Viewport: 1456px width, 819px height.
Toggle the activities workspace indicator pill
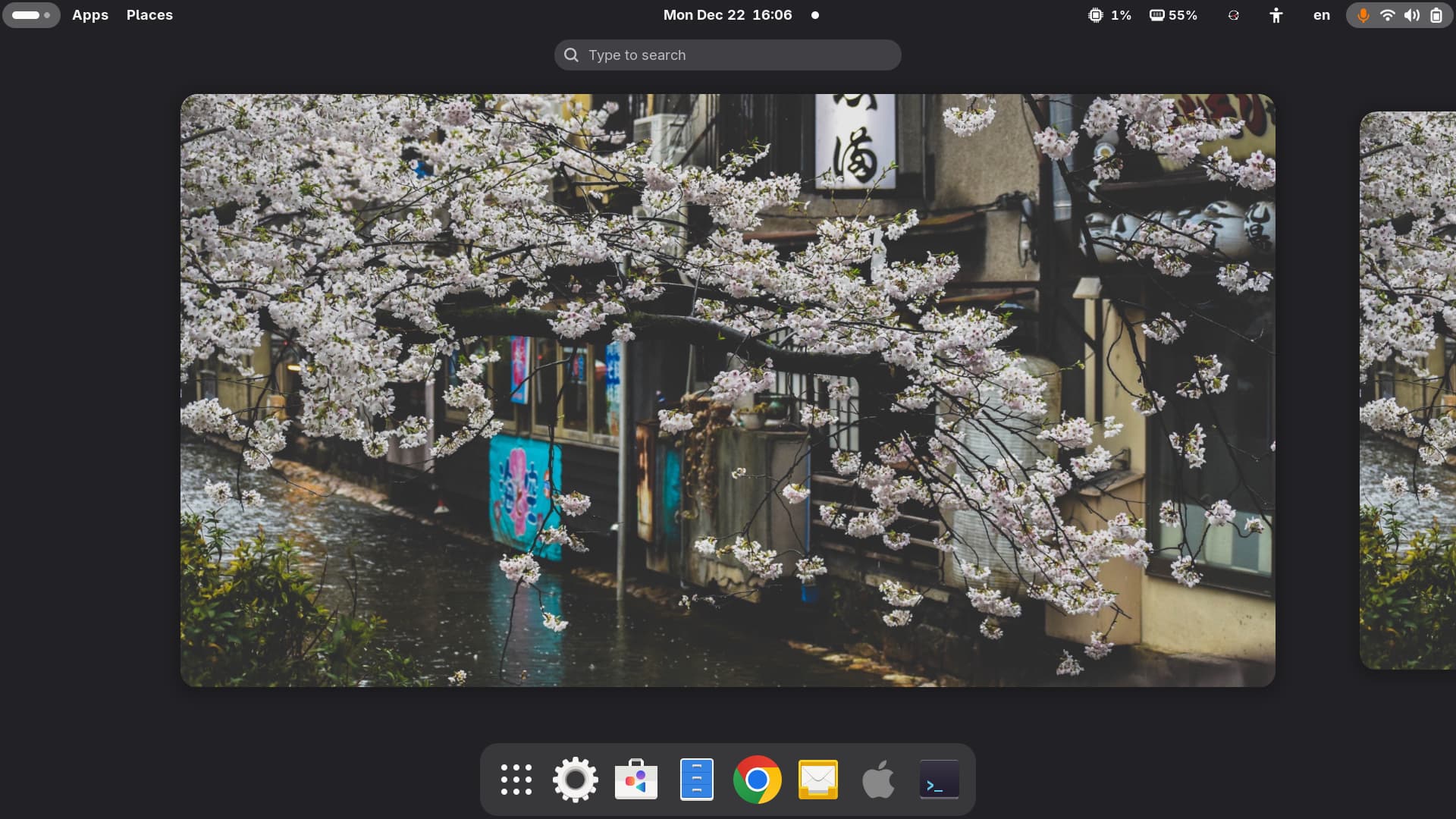pos(31,15)
